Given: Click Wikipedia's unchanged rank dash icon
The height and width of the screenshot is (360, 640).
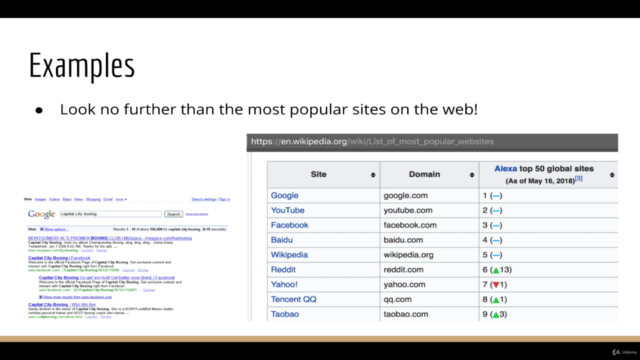Looking at the screenshot, I should pyautogui.click(x=496, y=255).
